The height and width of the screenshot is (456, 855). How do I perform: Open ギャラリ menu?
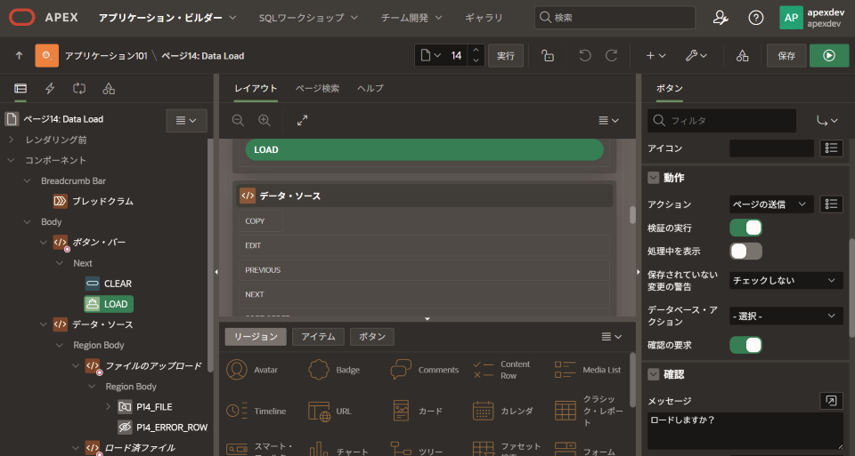pos(484,17)
